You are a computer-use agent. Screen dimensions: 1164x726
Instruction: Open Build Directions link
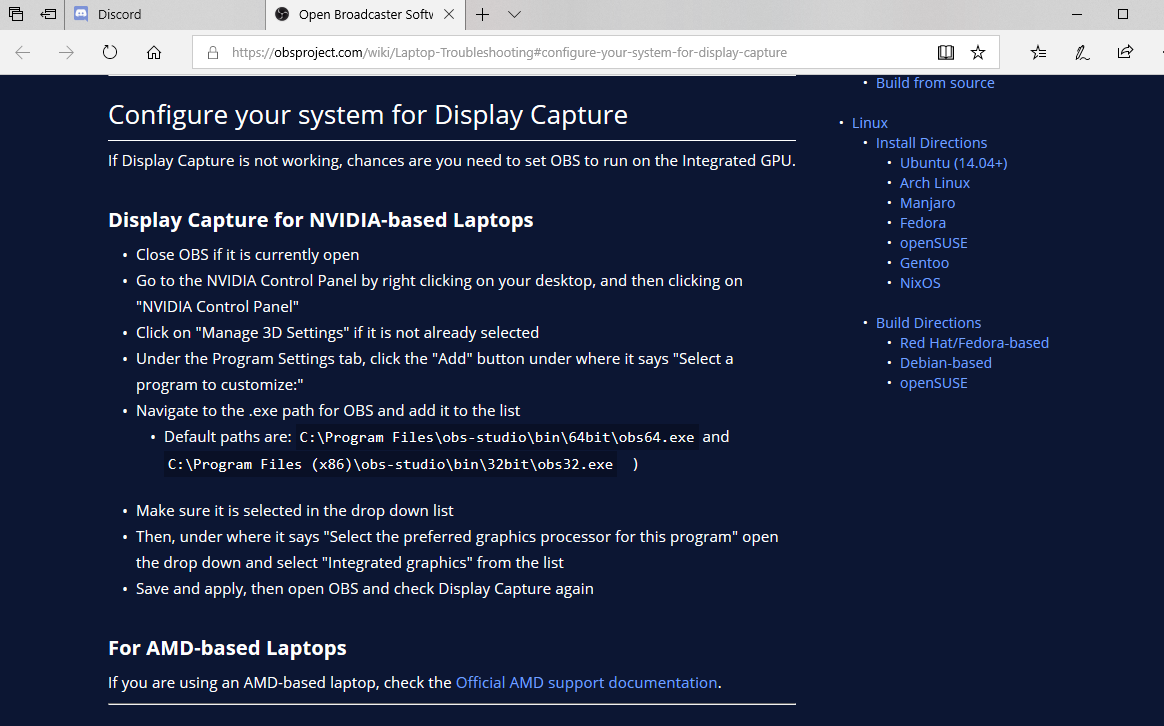[x=928, y=324]
